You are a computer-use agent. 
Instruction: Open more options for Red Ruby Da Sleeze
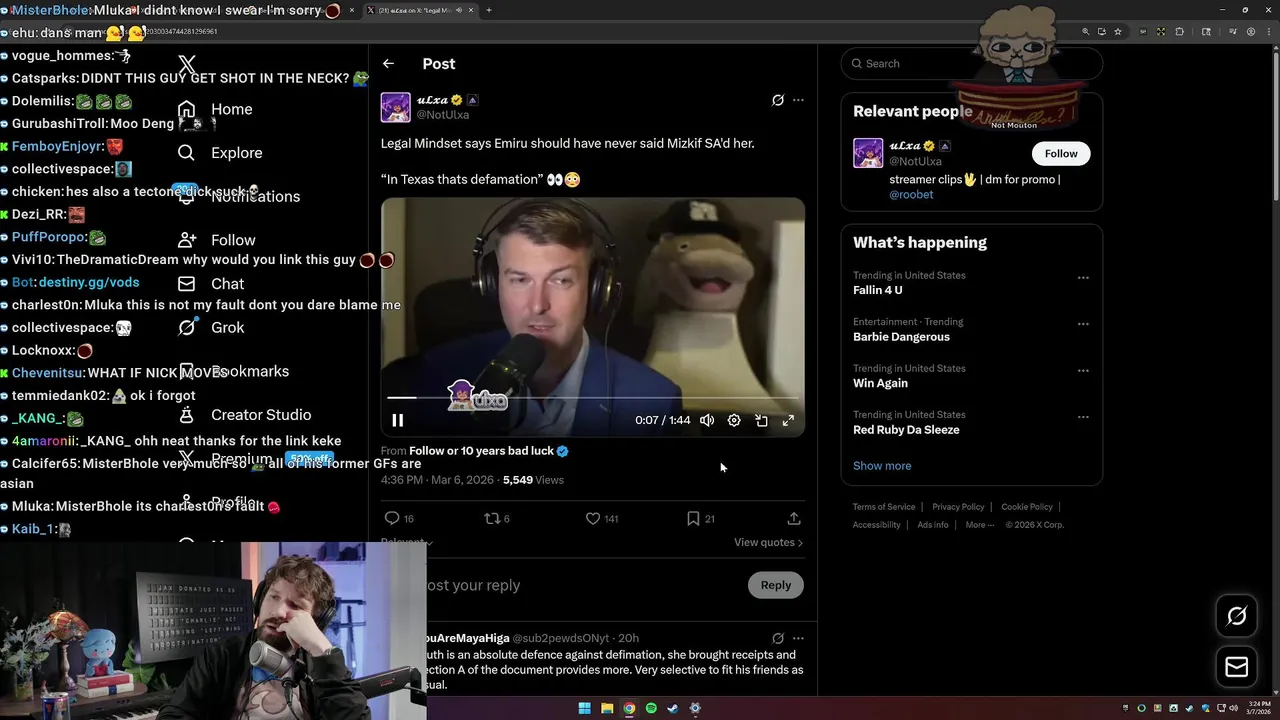(1083, 417)
